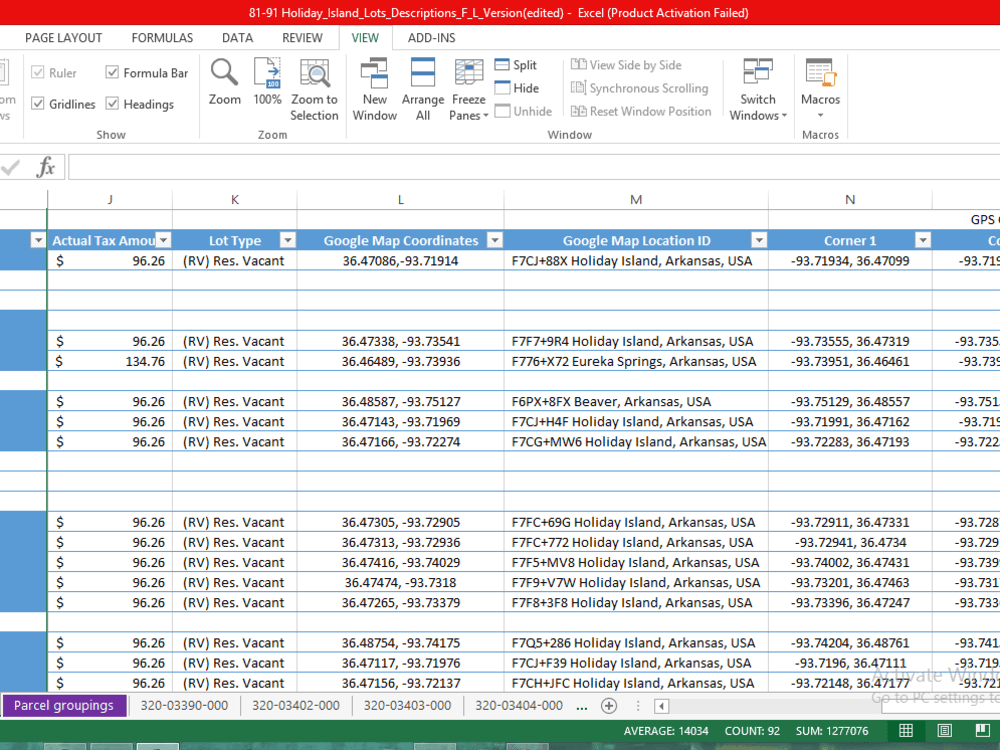The width and height of the screenshot is (1000, 750).
Task: Click Synchronous Scrolling
Action: click(640, 88)
